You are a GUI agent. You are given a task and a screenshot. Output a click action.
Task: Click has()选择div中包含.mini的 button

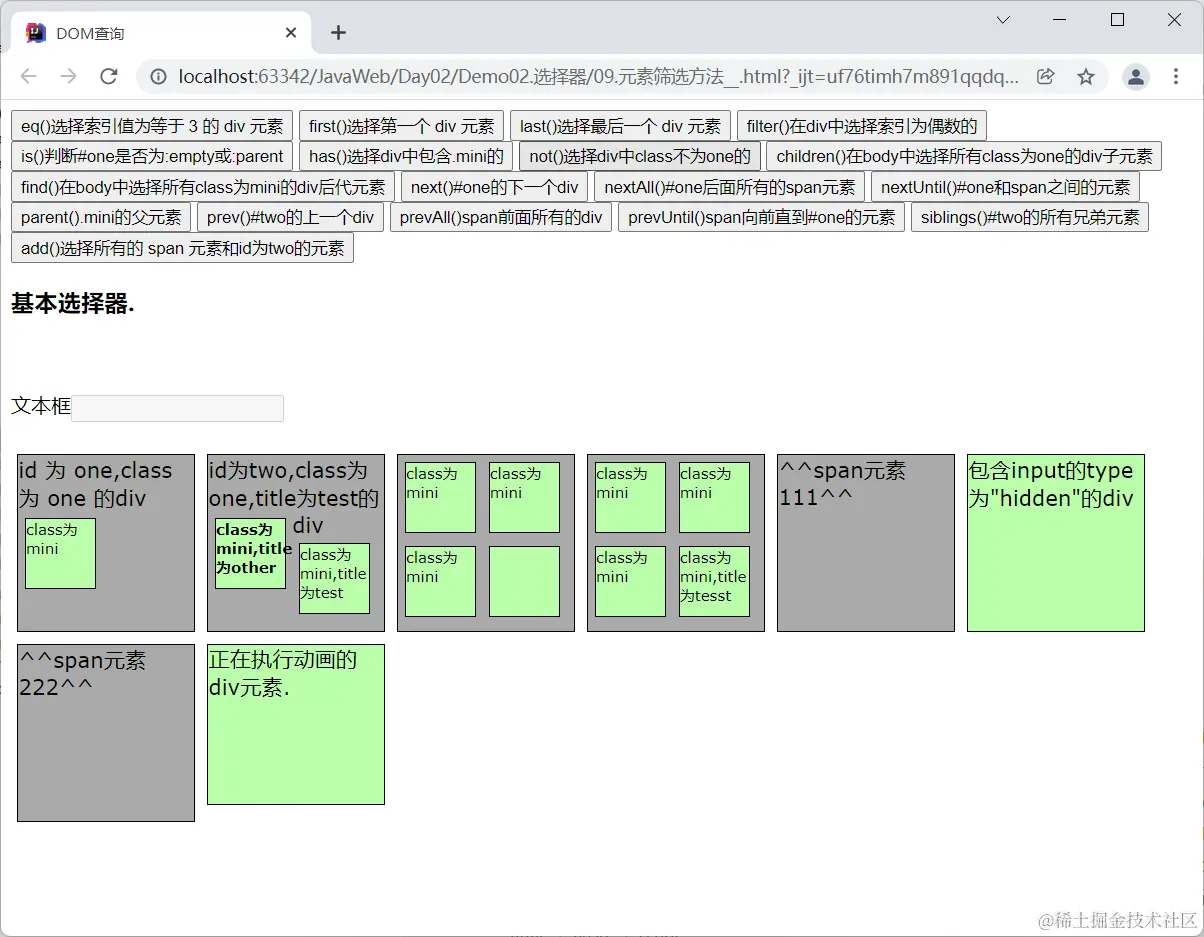(406, 156)
